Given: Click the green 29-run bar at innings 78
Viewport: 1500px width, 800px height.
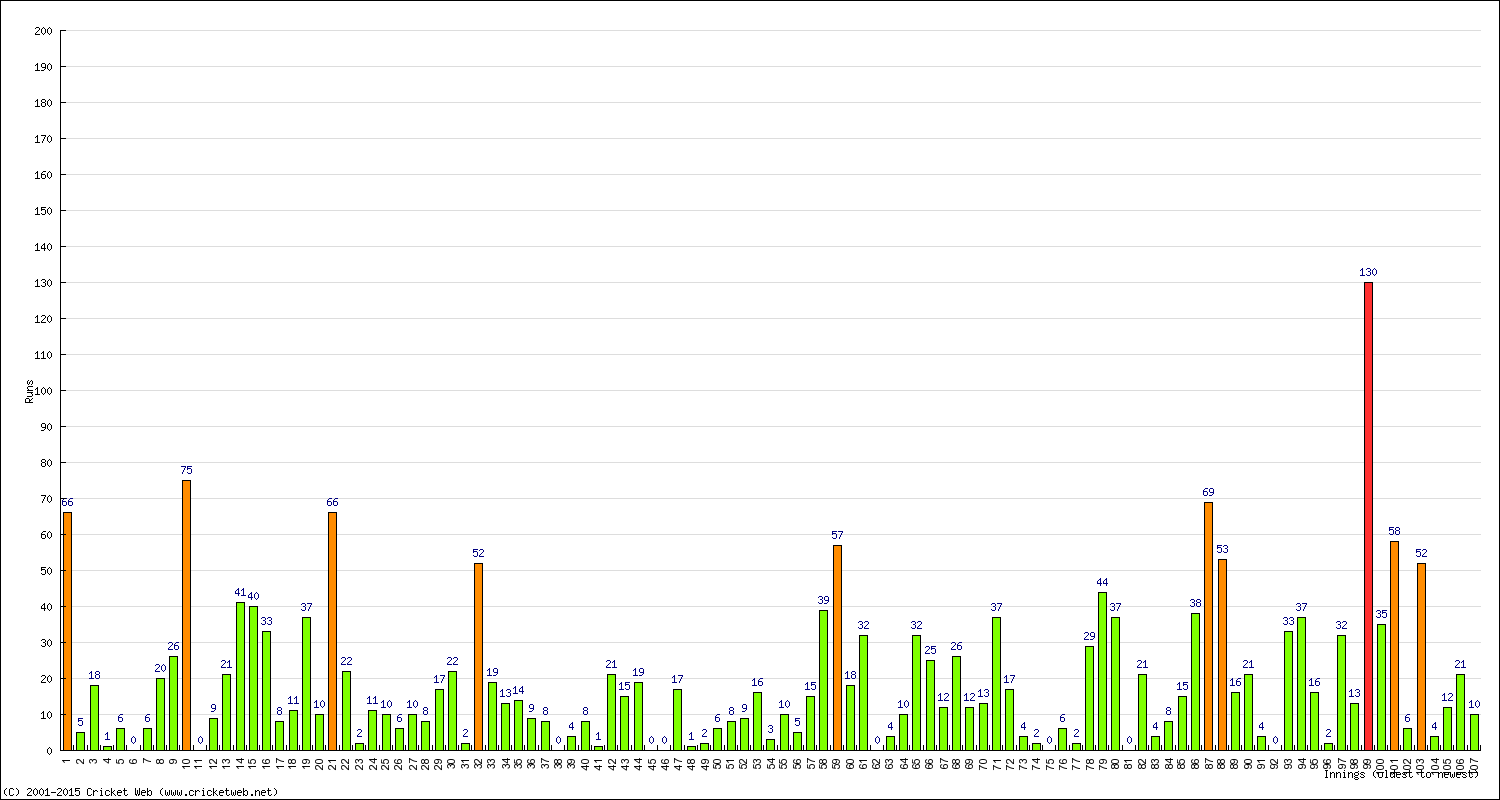Looking at the screenshot, I should 1089,698.
